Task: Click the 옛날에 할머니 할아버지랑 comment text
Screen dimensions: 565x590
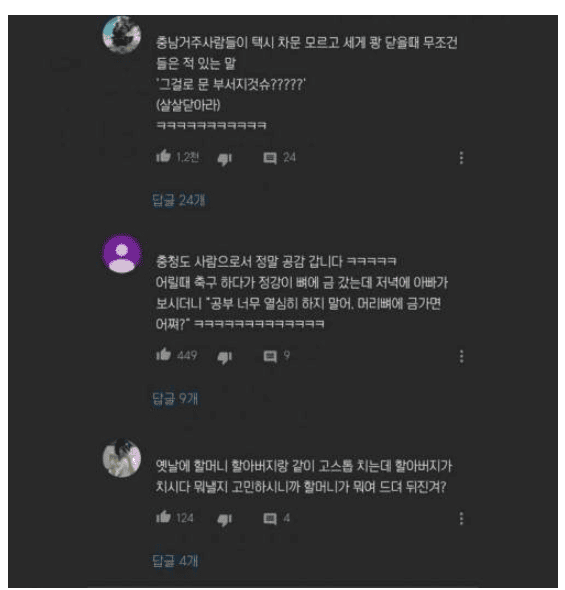Action: coord(304,477)
